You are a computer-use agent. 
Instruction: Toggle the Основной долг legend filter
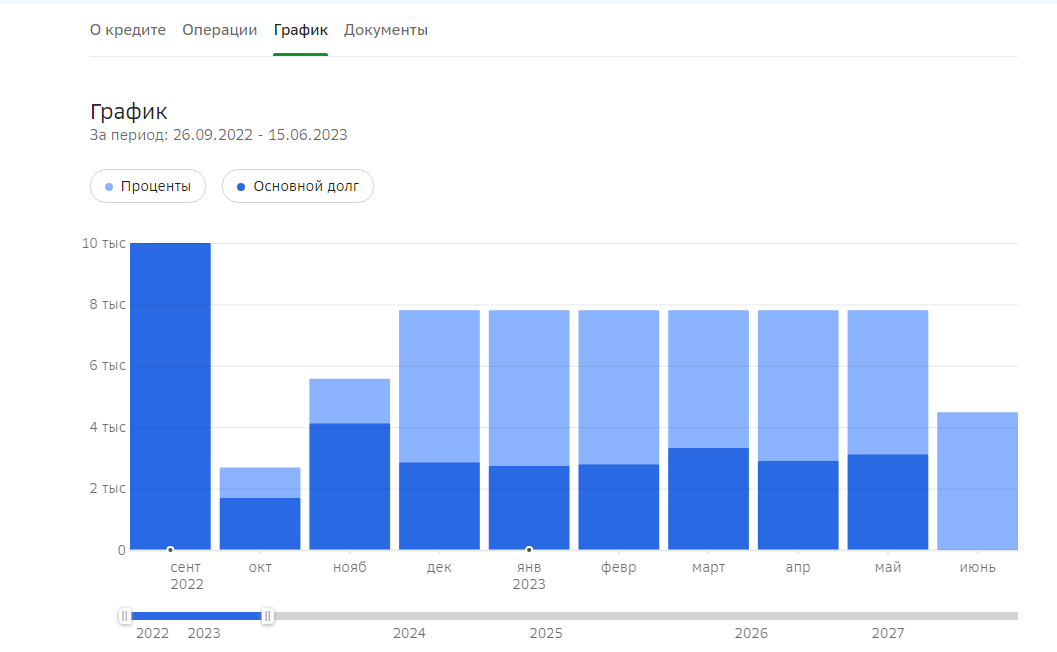click(x=298, y=186)
